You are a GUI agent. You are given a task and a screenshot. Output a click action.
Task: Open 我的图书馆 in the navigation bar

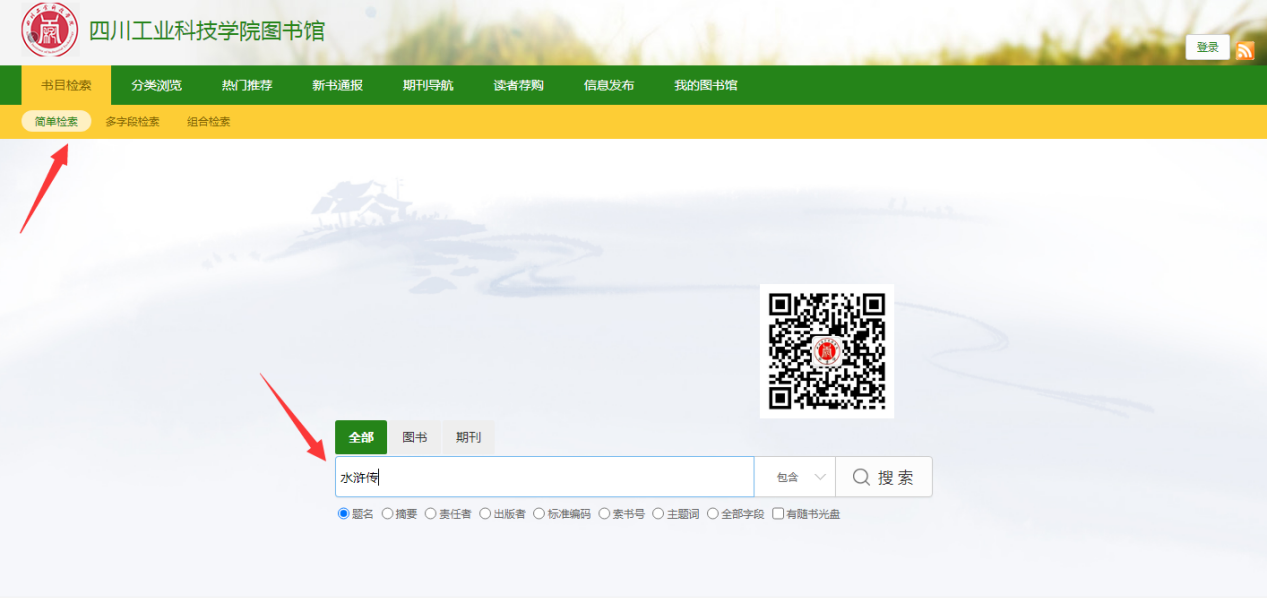click(x=705, y=86)
